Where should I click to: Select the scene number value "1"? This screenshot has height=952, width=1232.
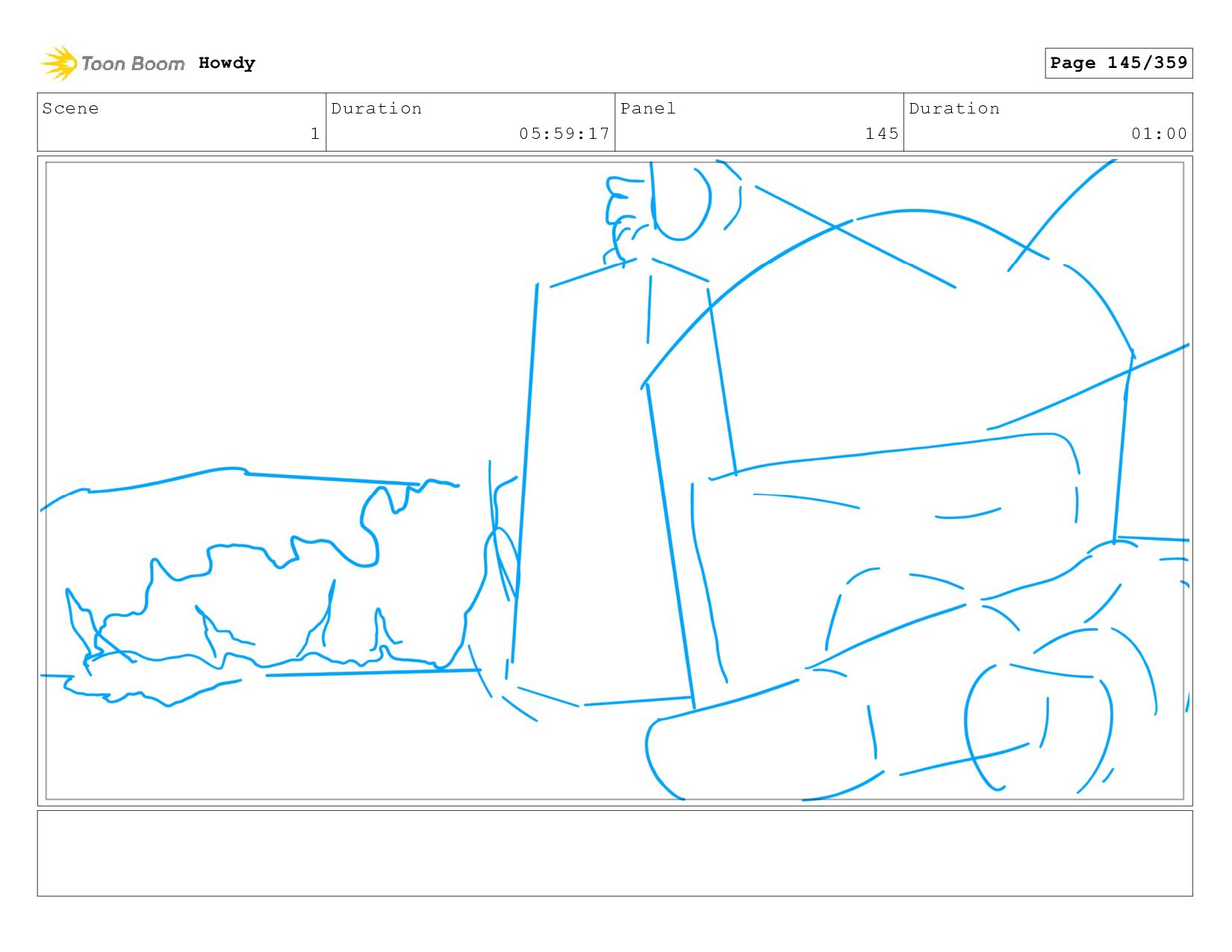click(315, 134)
